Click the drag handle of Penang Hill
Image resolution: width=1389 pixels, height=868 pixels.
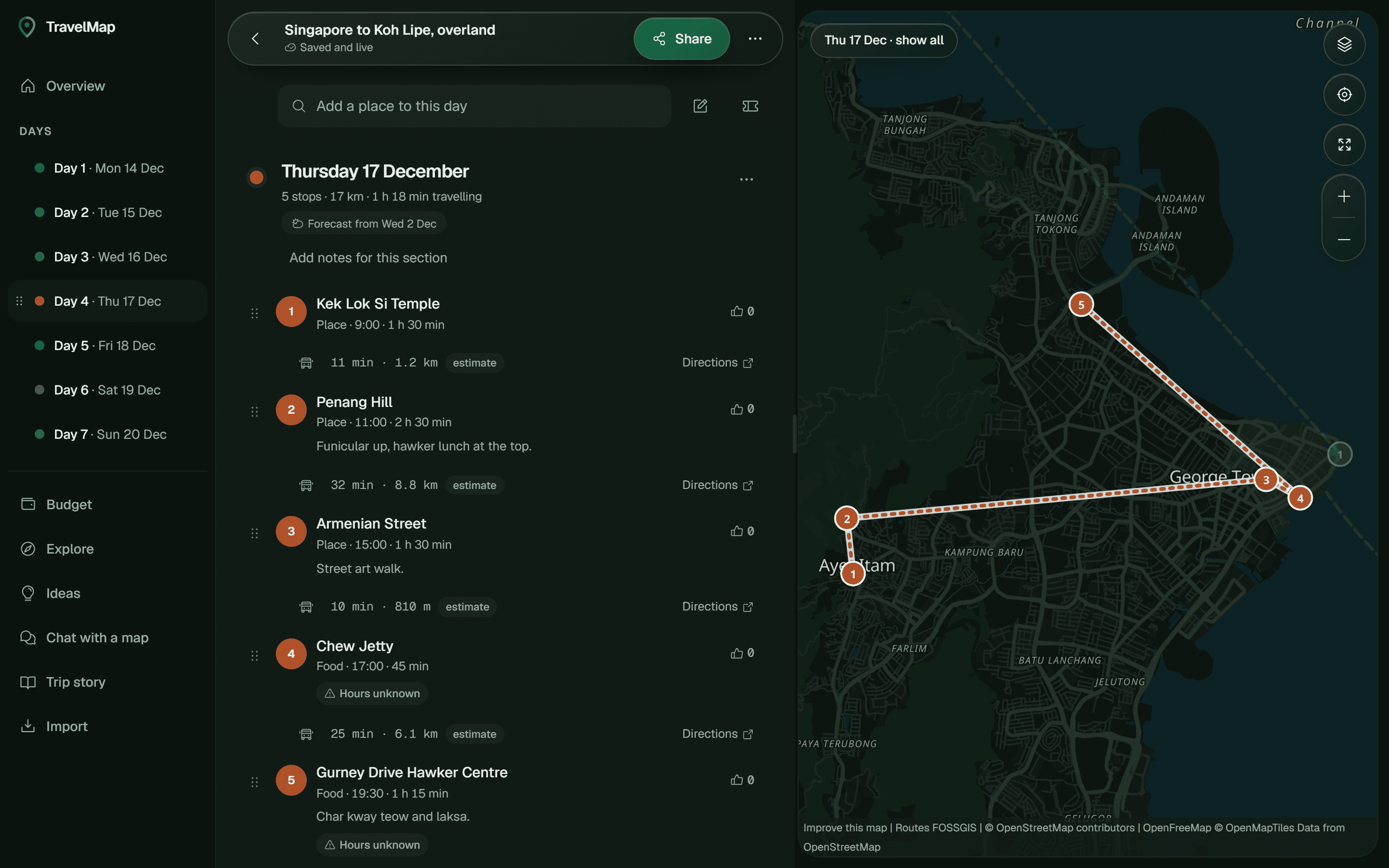[x=254, y=411]
